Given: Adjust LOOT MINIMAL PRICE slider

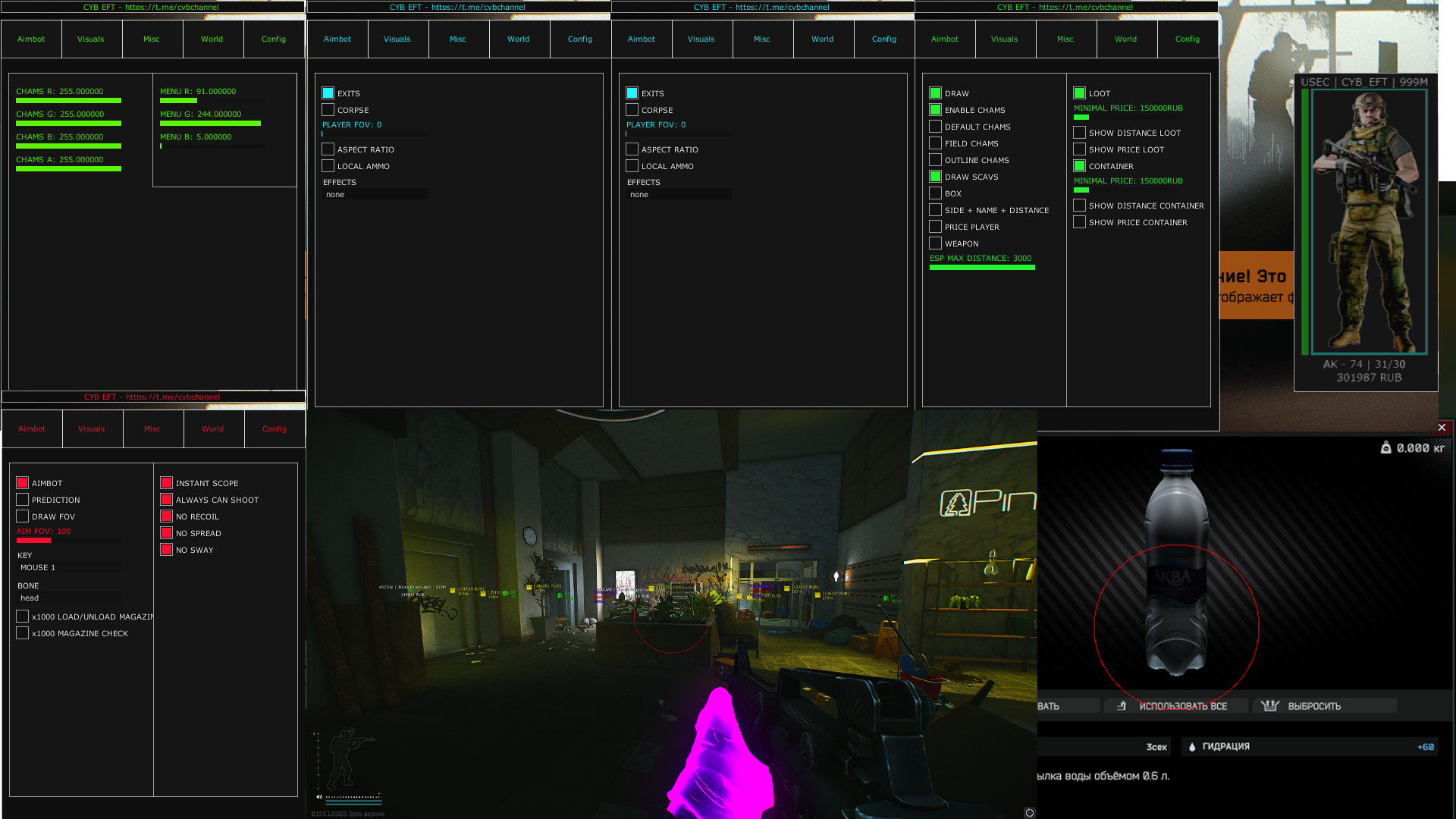Looking at the screenshot, I should click(x=1126, y=117).
